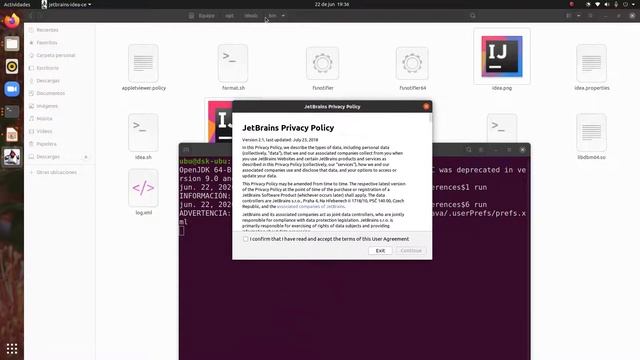Open Documentos in Files sidebar

coord(51,93)
